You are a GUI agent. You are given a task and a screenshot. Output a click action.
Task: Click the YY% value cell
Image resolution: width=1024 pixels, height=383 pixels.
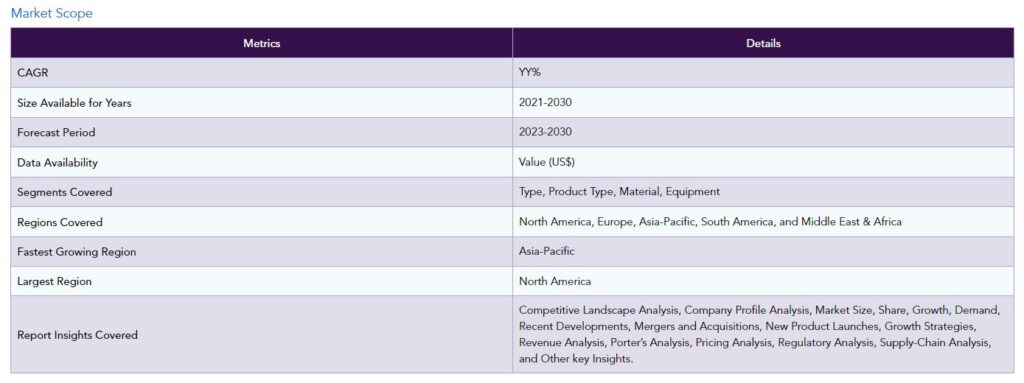763,73
